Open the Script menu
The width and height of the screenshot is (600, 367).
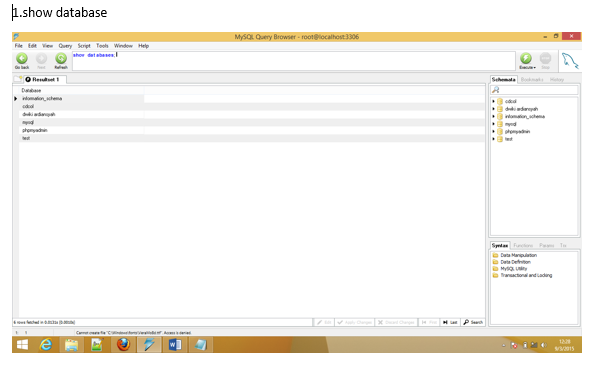coord(84,46)
